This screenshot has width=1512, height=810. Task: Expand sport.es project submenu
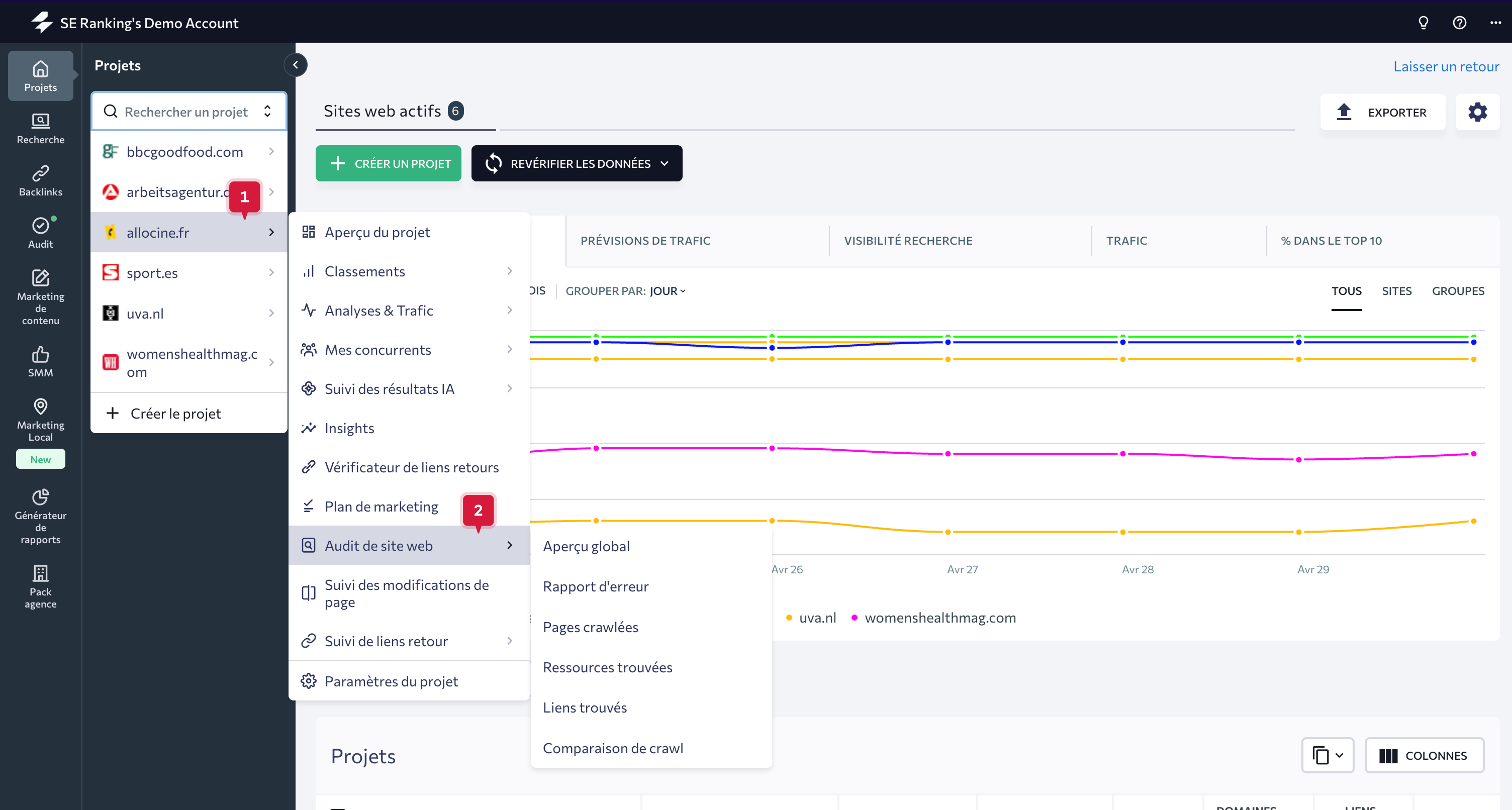point(271,272)
